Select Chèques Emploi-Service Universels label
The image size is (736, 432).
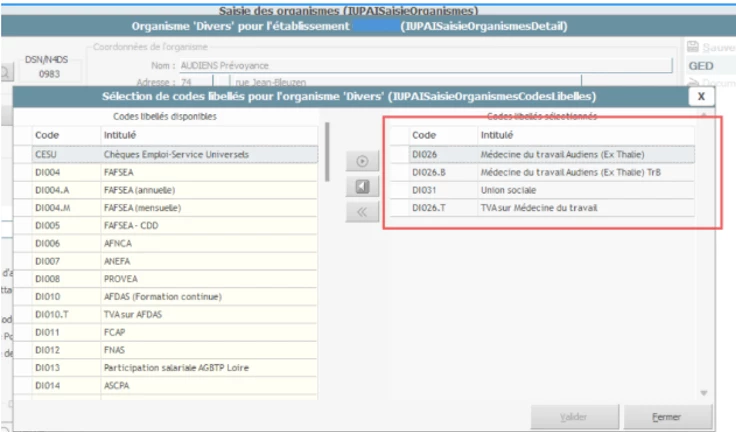pyautogui.click(x=176, y=154)
